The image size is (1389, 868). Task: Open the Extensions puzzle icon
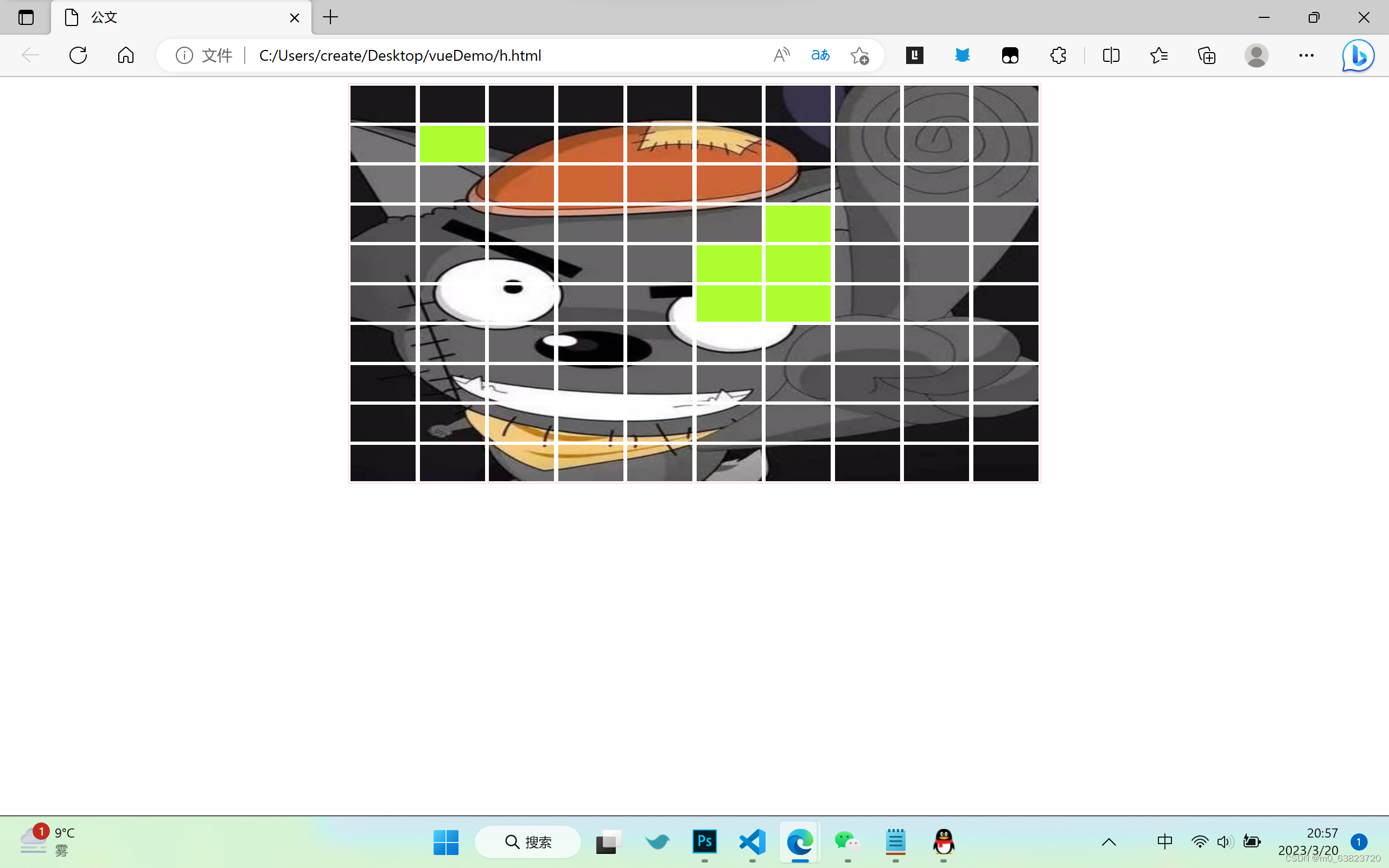pyautogui.click(x=1058, y=55)
